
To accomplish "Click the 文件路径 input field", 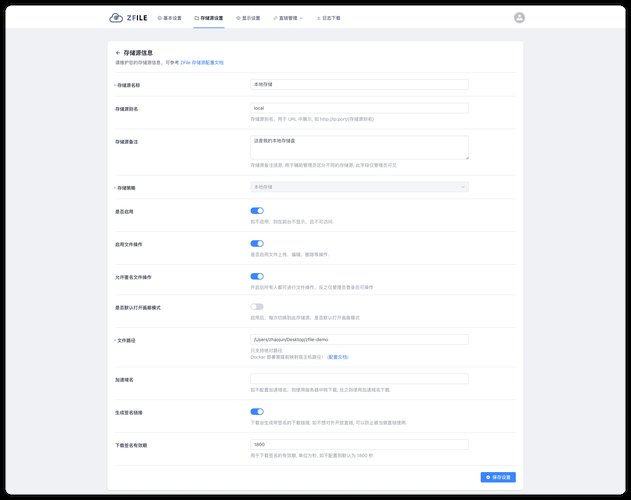I will [359, 339].
